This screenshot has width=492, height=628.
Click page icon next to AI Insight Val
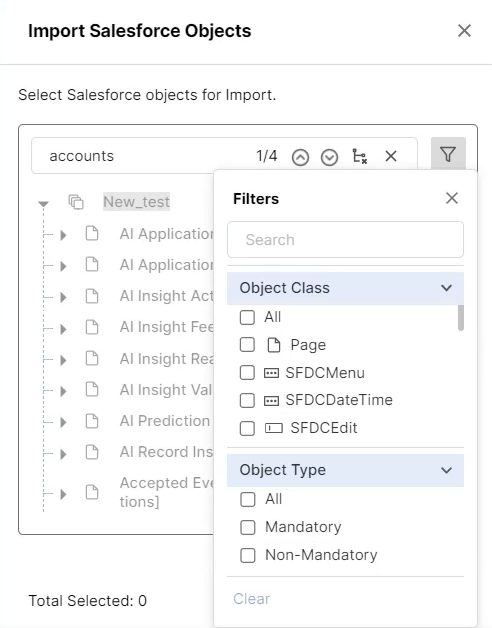92,389
